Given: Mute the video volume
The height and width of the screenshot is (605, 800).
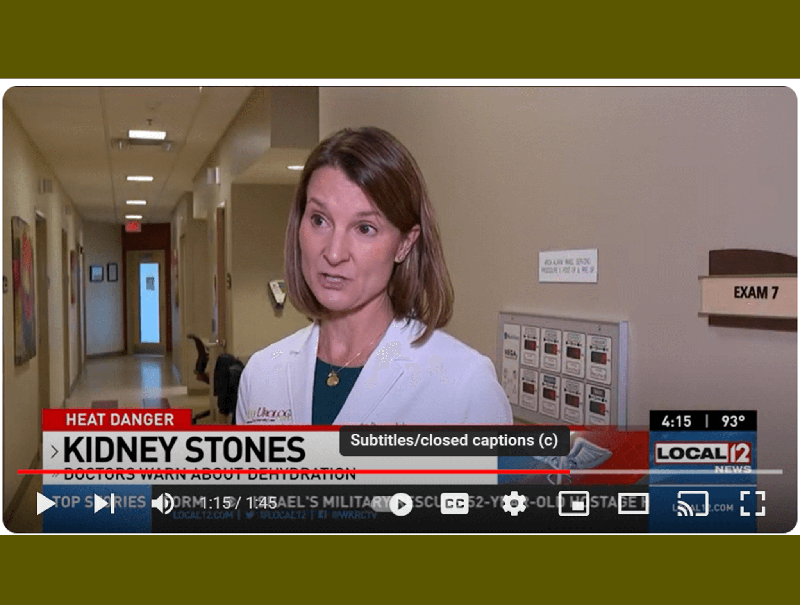Looking at the screenshot, I should tap(163, 504).
